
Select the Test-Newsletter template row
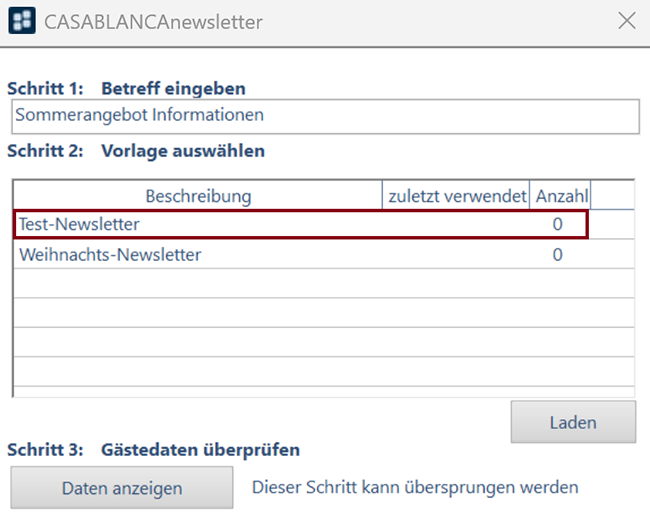pos(301,224)
